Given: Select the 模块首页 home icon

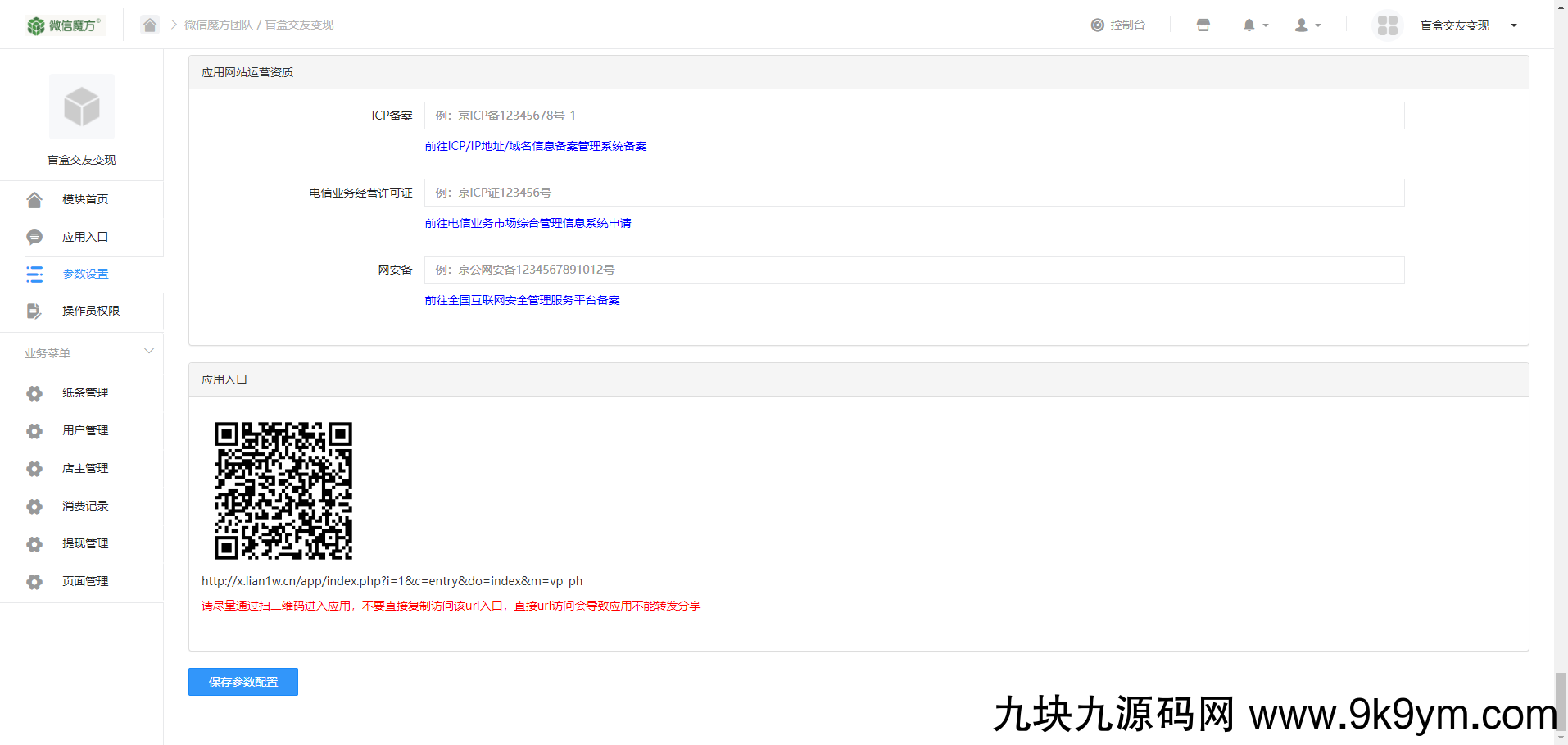Looking at the screenshot, I should (x=34, y=198).
